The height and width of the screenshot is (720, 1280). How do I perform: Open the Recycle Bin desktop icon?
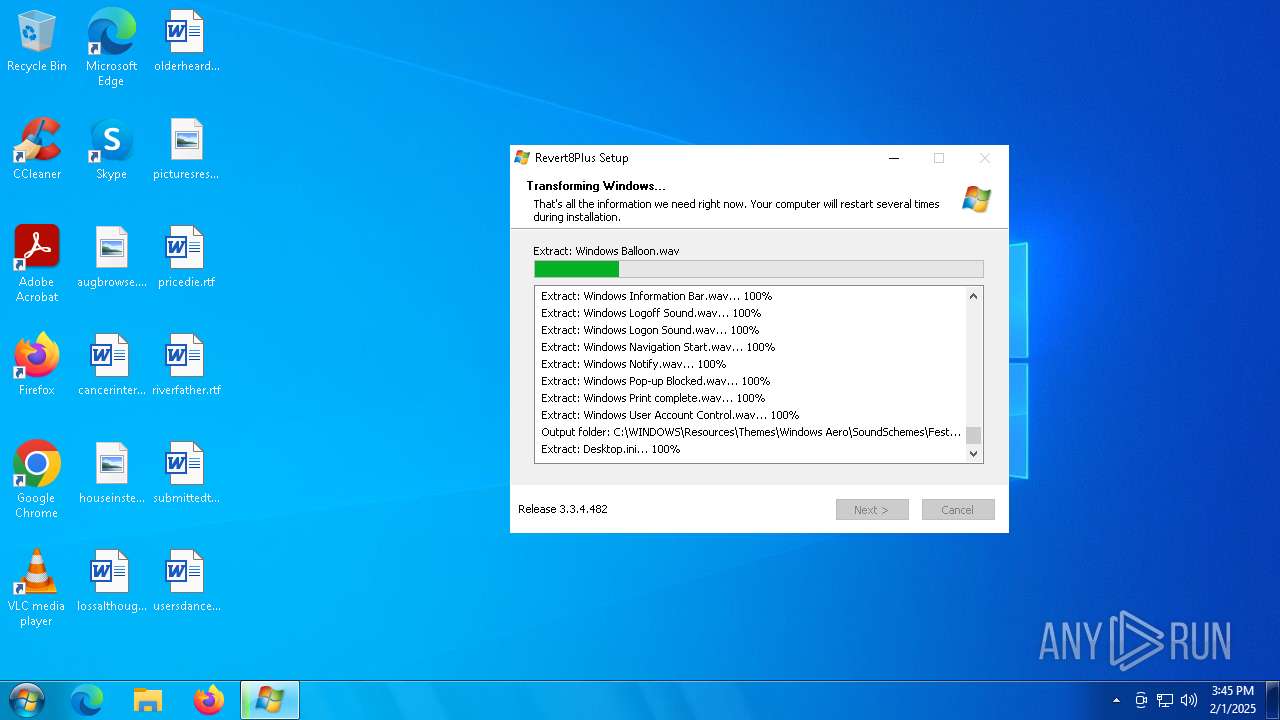pyautogui.click(x=37, y=42)
